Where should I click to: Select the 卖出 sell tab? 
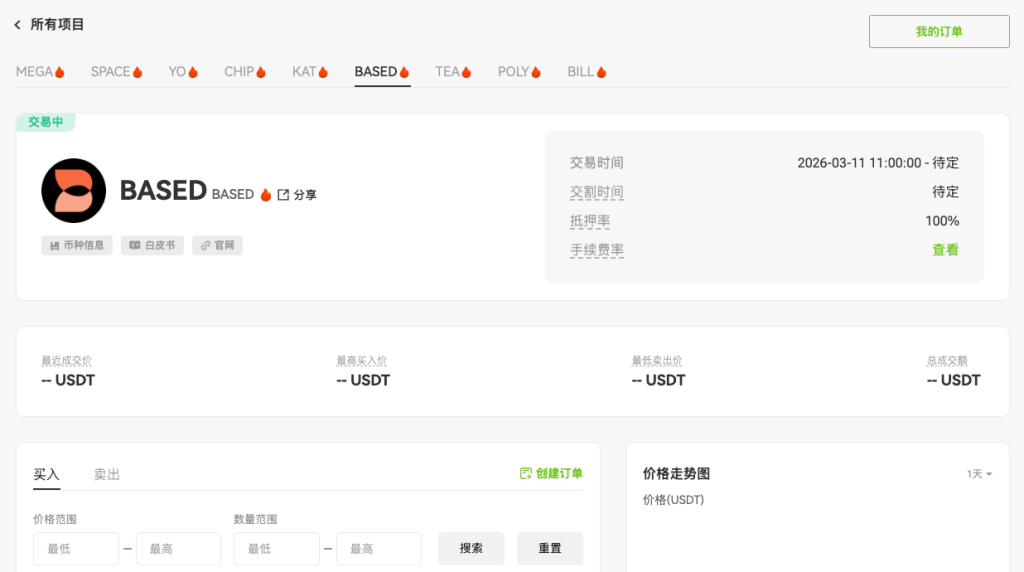[106, 475]
